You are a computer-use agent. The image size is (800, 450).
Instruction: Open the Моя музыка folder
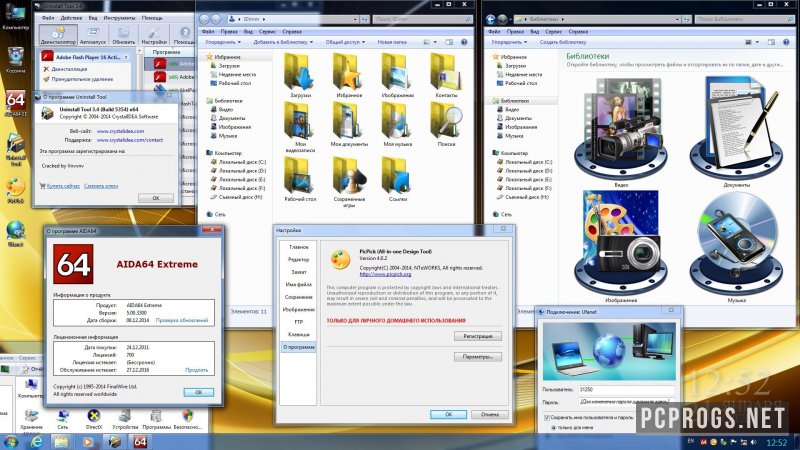click(x=397, y=124)
